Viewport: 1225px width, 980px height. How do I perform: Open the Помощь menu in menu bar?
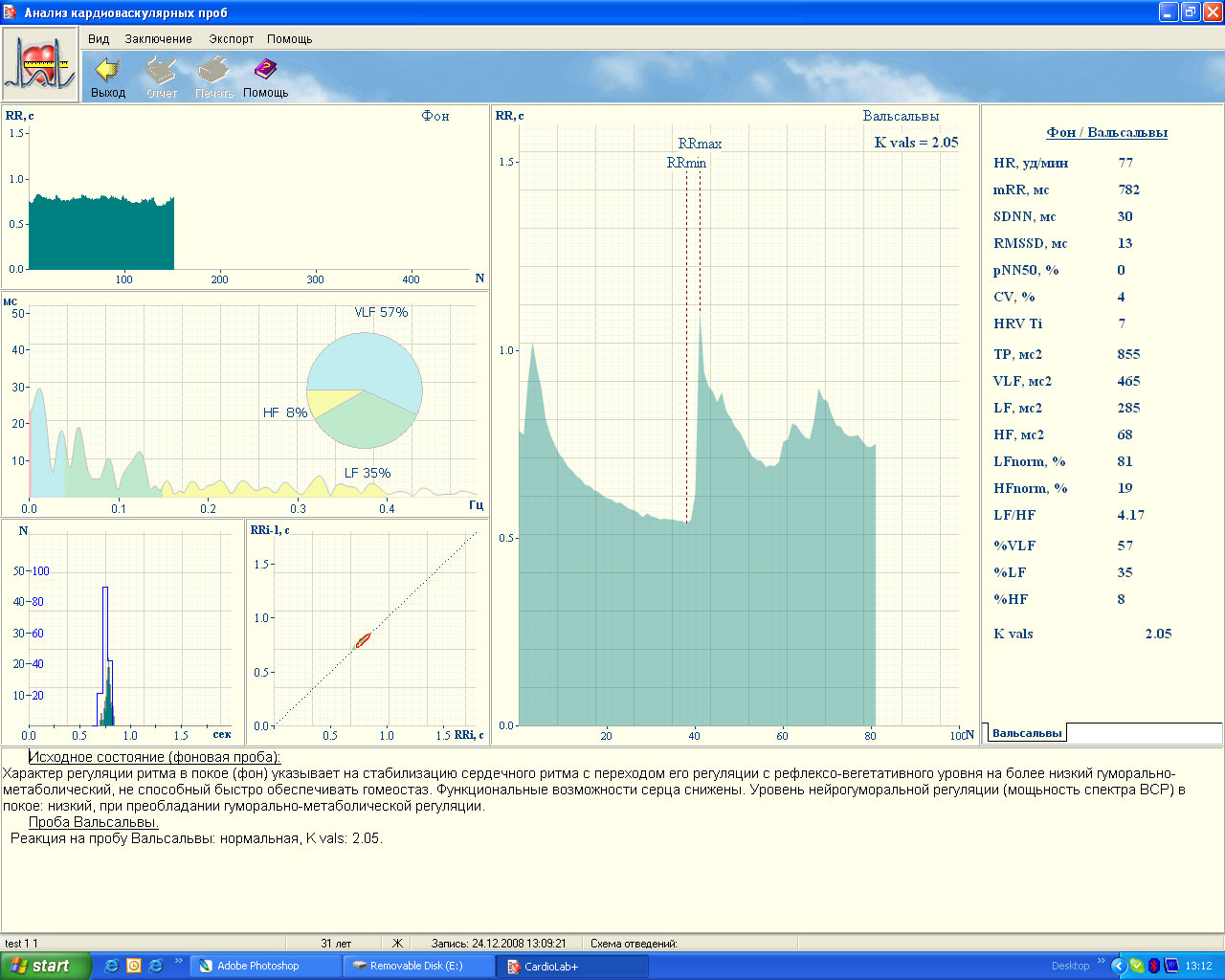289,39
